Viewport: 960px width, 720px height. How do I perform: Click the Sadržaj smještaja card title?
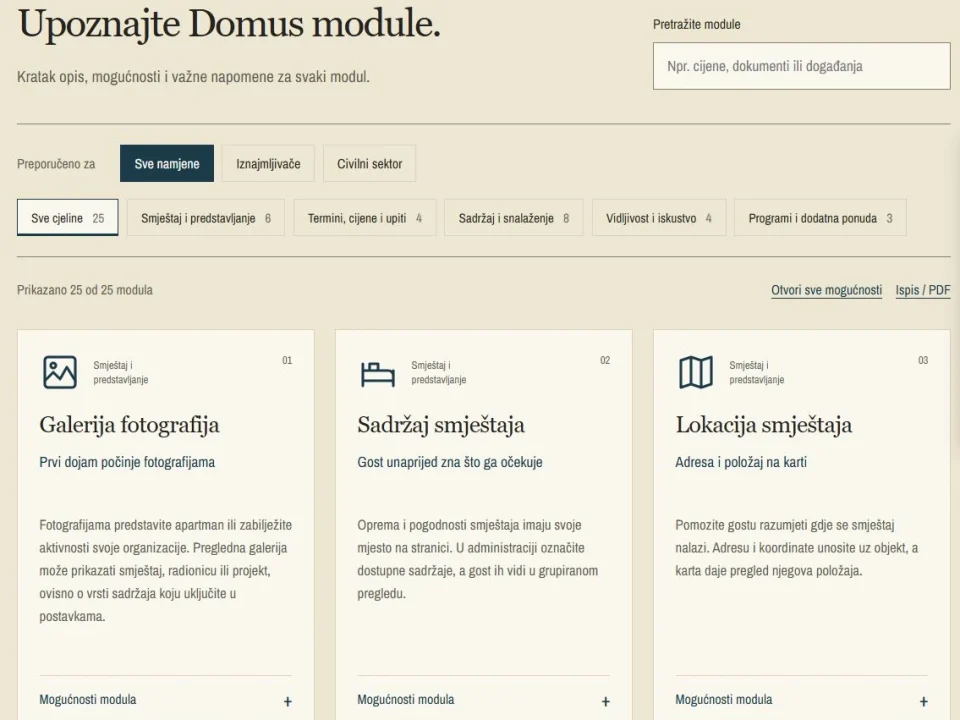click(x=441, y=425)
